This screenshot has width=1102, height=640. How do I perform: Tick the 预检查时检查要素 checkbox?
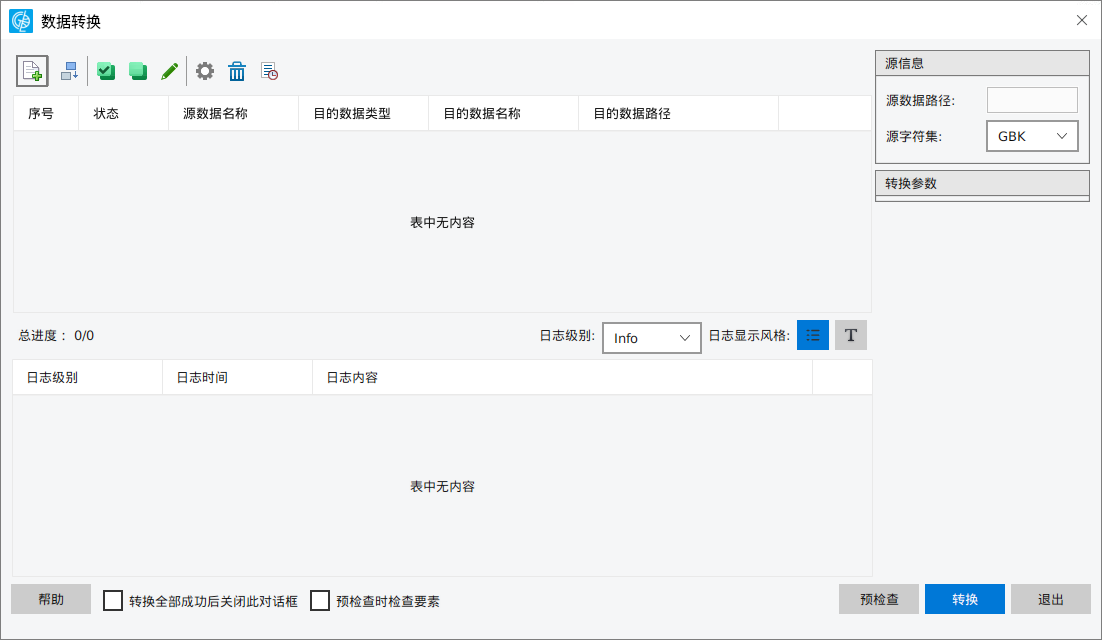tap(320, 601)
